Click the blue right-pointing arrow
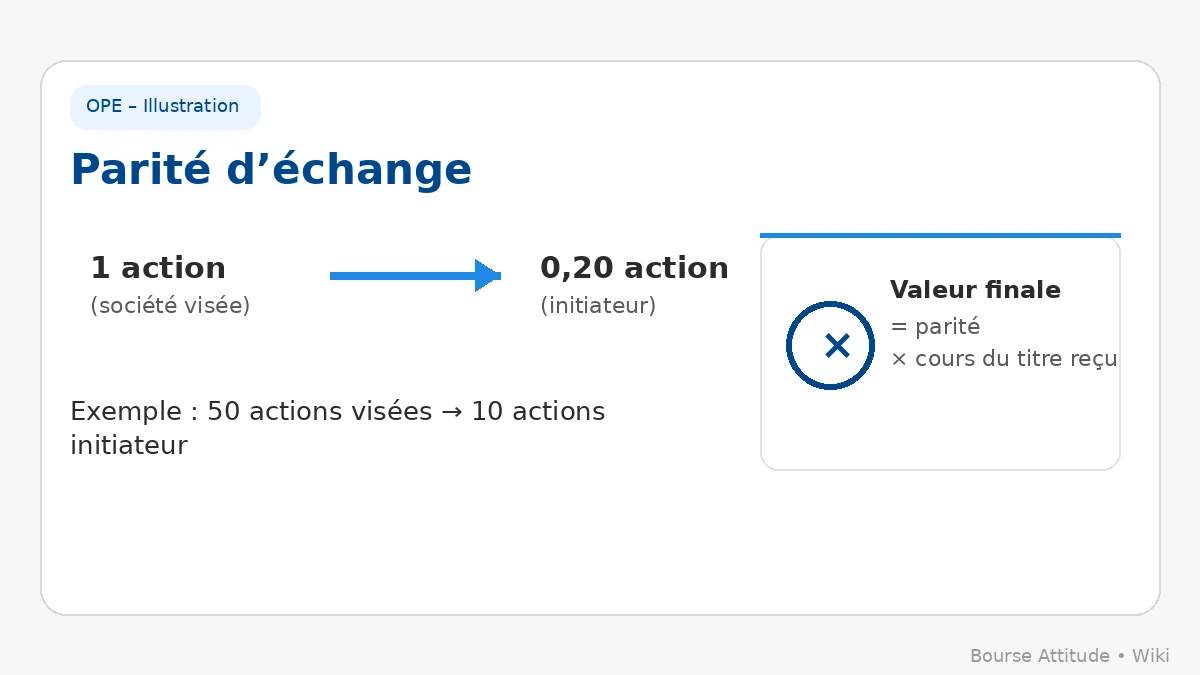Screen dimensions: 1200x675 [415, 275]
